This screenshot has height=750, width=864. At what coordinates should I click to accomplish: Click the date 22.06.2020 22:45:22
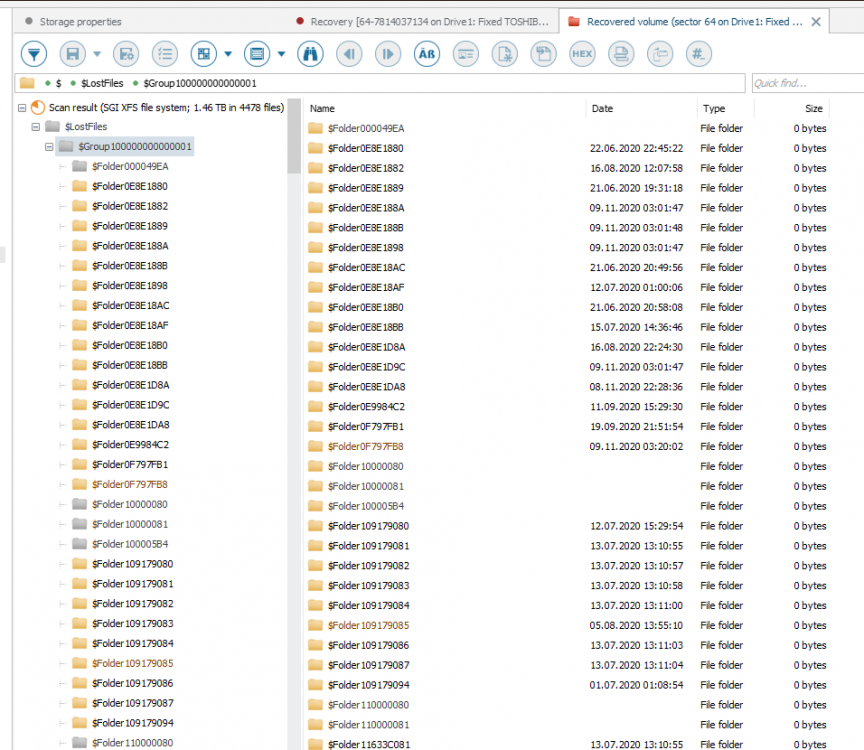pos(636,148)
